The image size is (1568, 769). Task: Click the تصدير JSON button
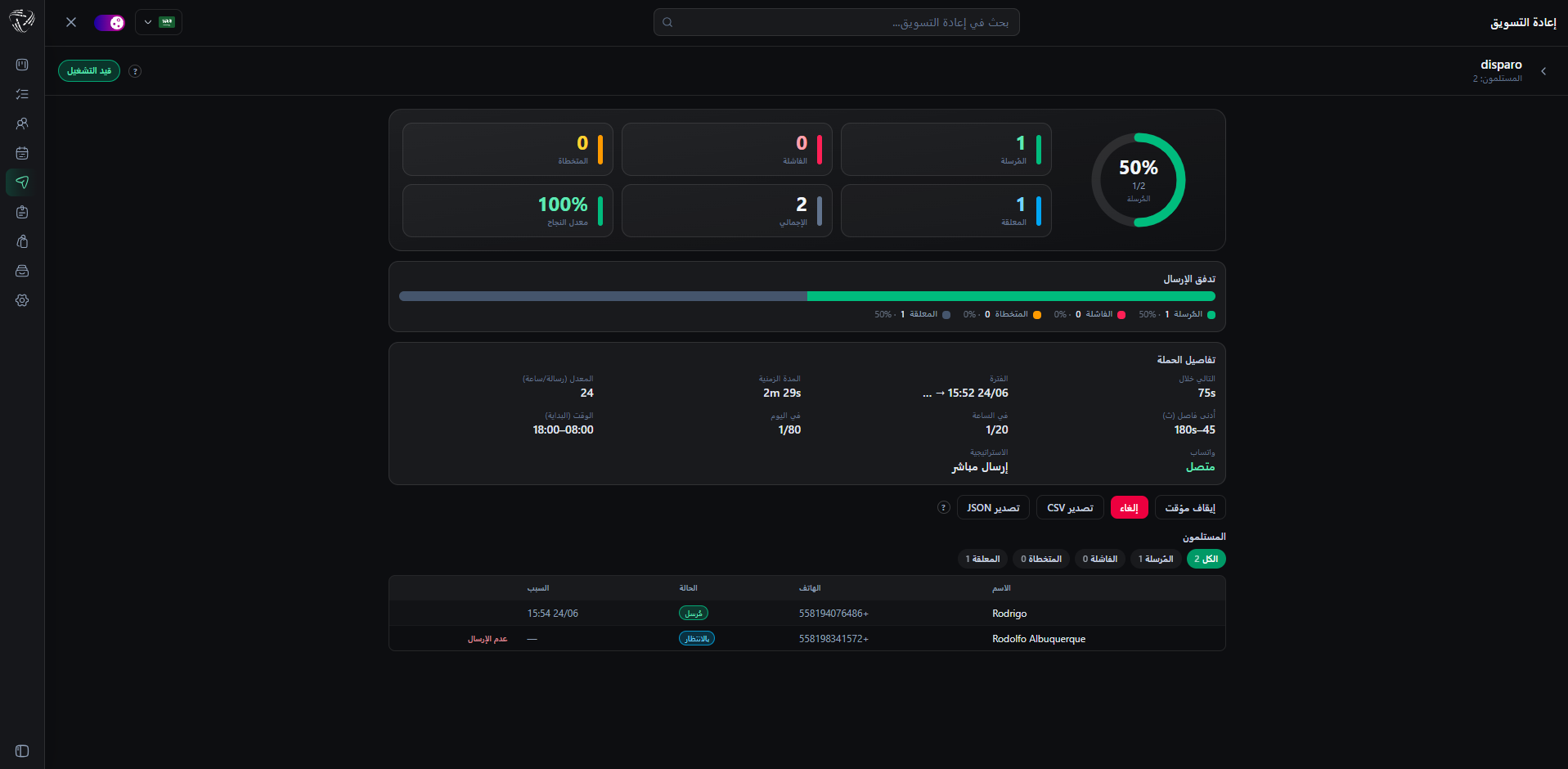click(x=993, y=507)
